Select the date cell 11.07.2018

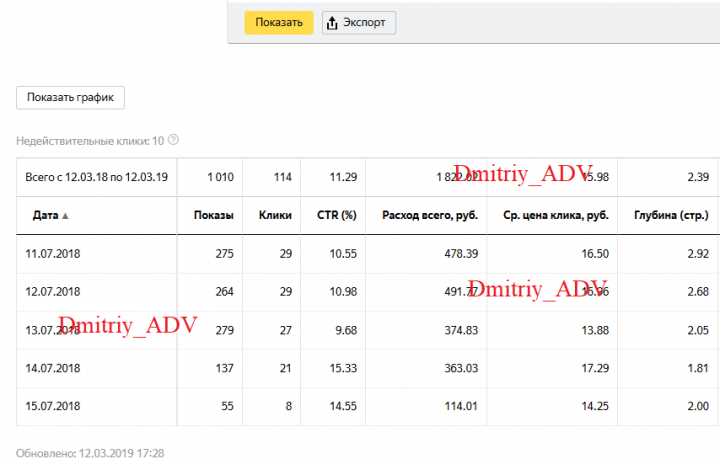coord(53,254)
